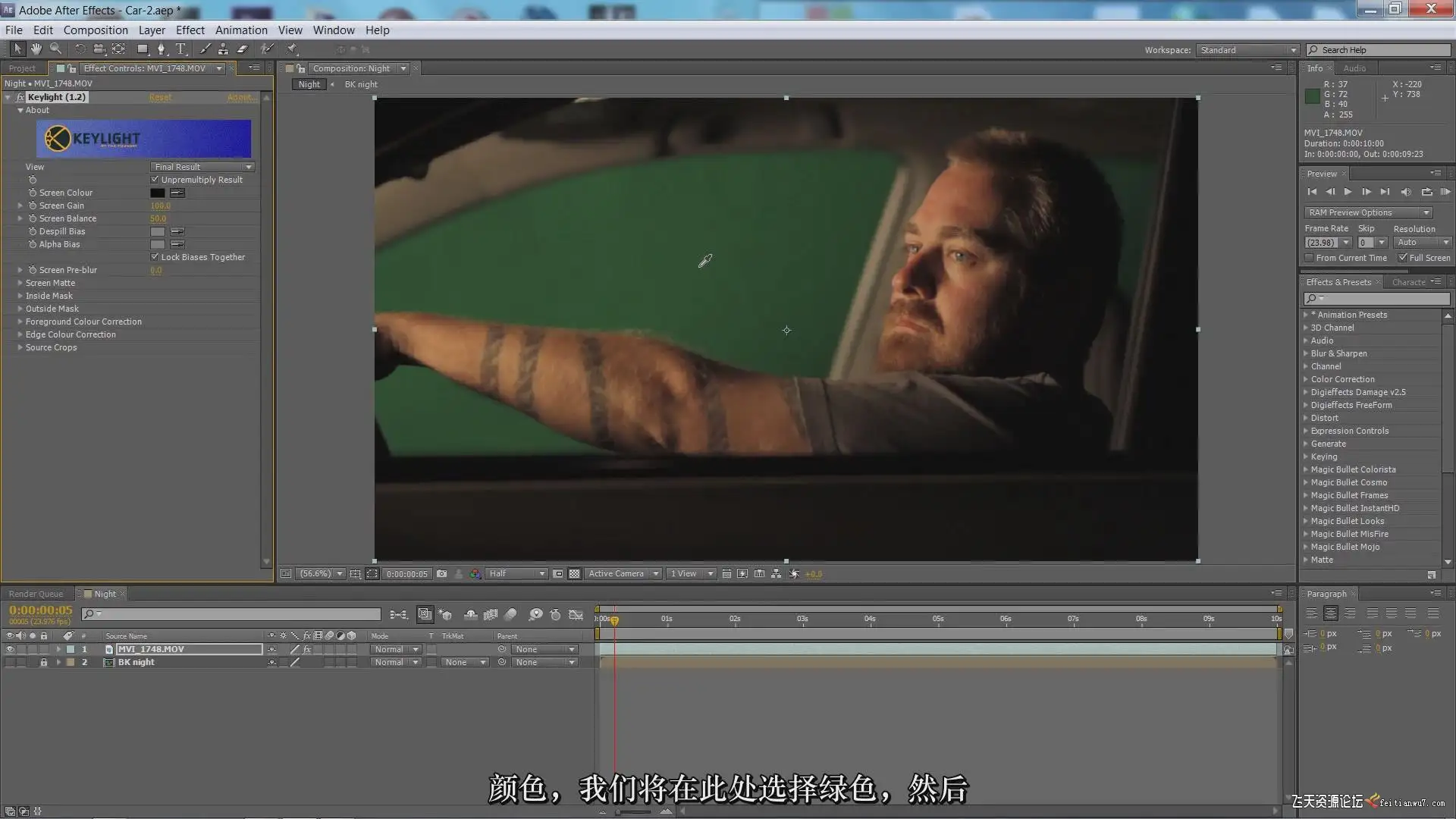Select the Rectangle shape tool
Screen dimensions: 1456x819
(142, 49)
